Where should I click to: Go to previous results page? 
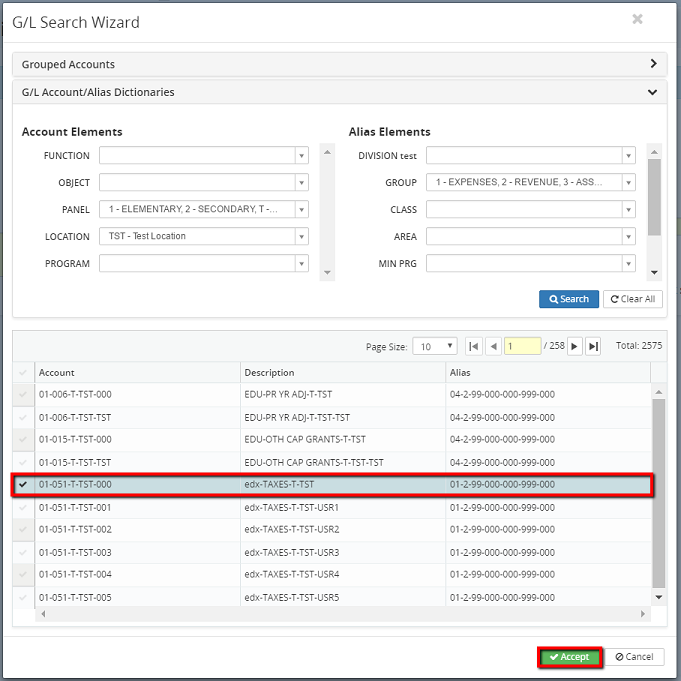[x=493, y=346]
